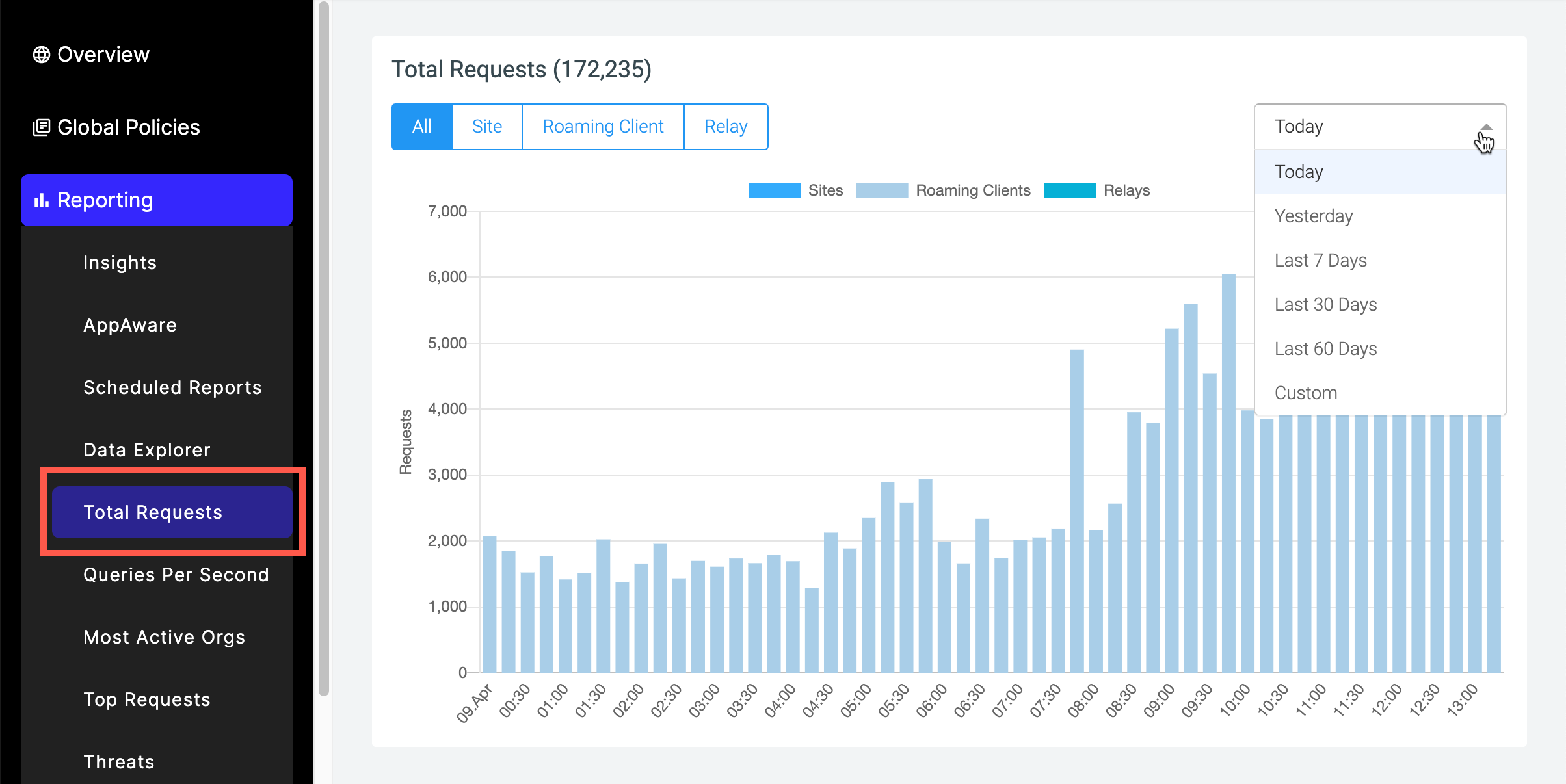Select the Relay filter tab
Image resolution: width=1566 pixels, height=784 pixels.
click(726, 126)
